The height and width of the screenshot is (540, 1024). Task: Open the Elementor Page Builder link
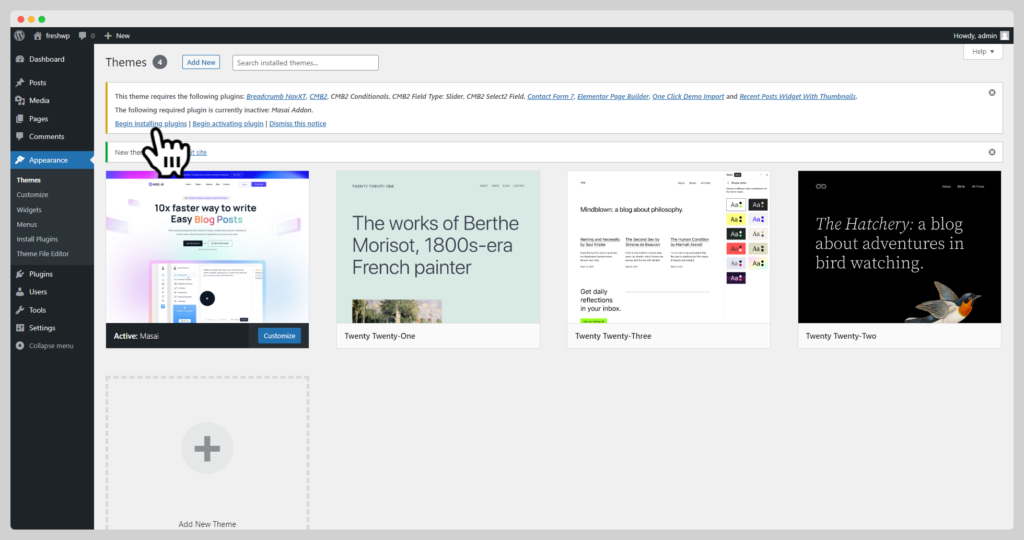point(613,96)
